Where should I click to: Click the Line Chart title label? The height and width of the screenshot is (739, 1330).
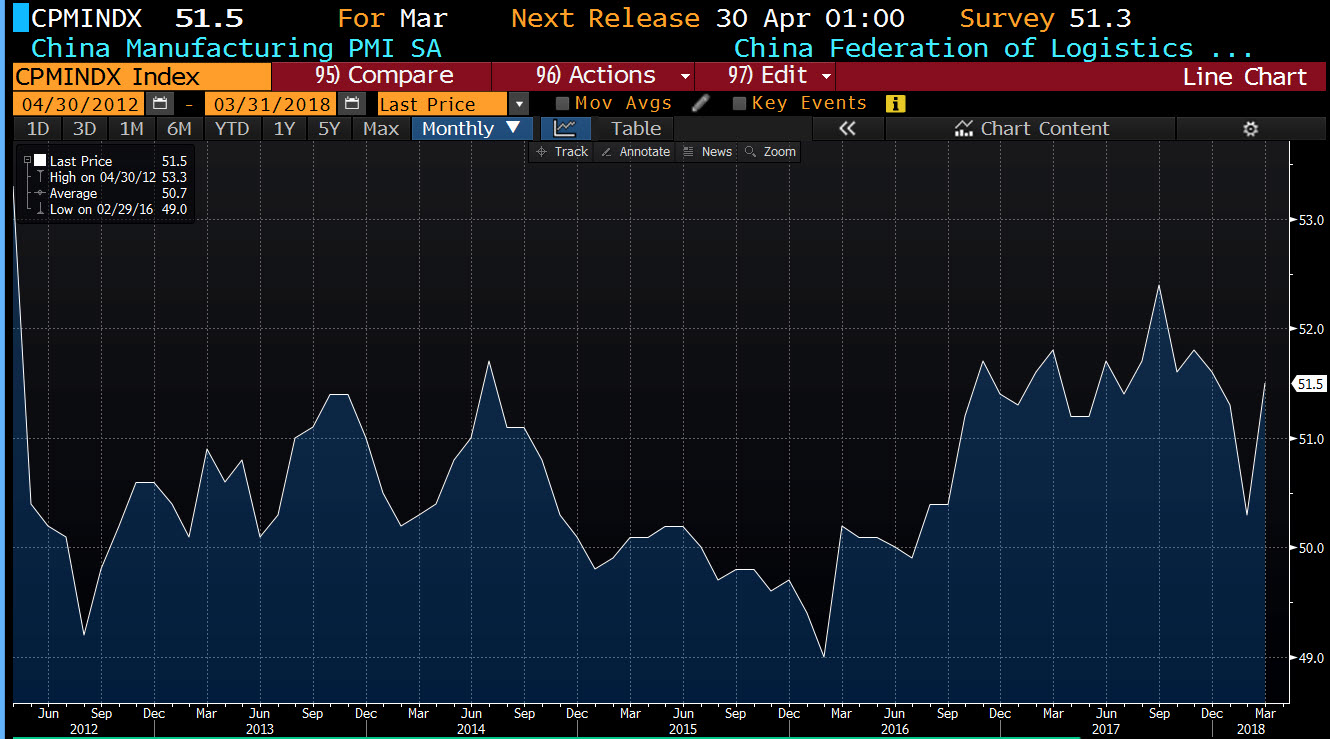click(1244, 77)
